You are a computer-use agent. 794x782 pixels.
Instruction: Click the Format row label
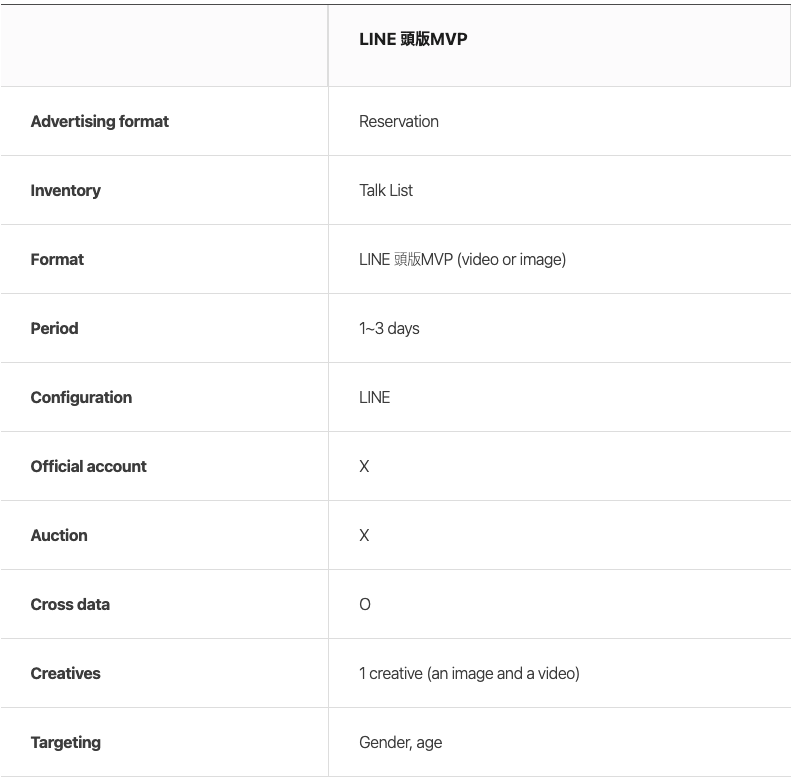57,259
